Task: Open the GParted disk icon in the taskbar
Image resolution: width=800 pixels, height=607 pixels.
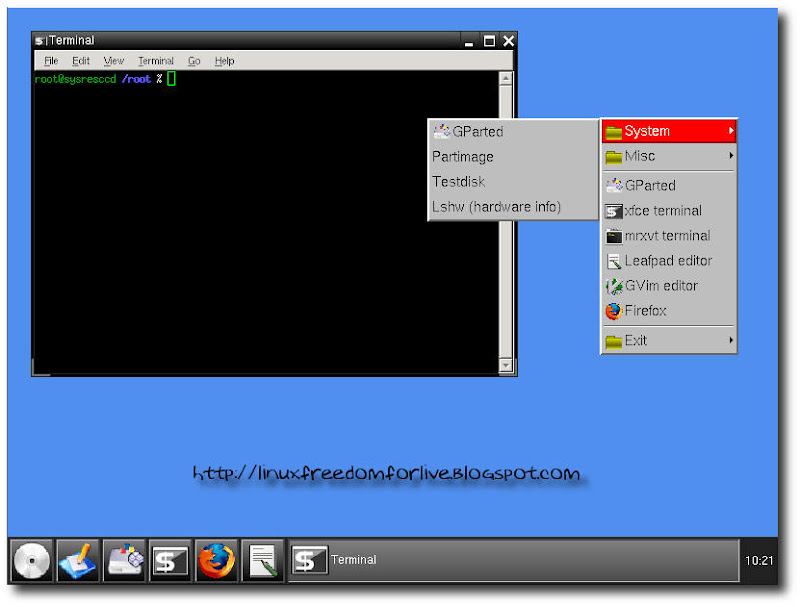Action: (x=124, y=561)
